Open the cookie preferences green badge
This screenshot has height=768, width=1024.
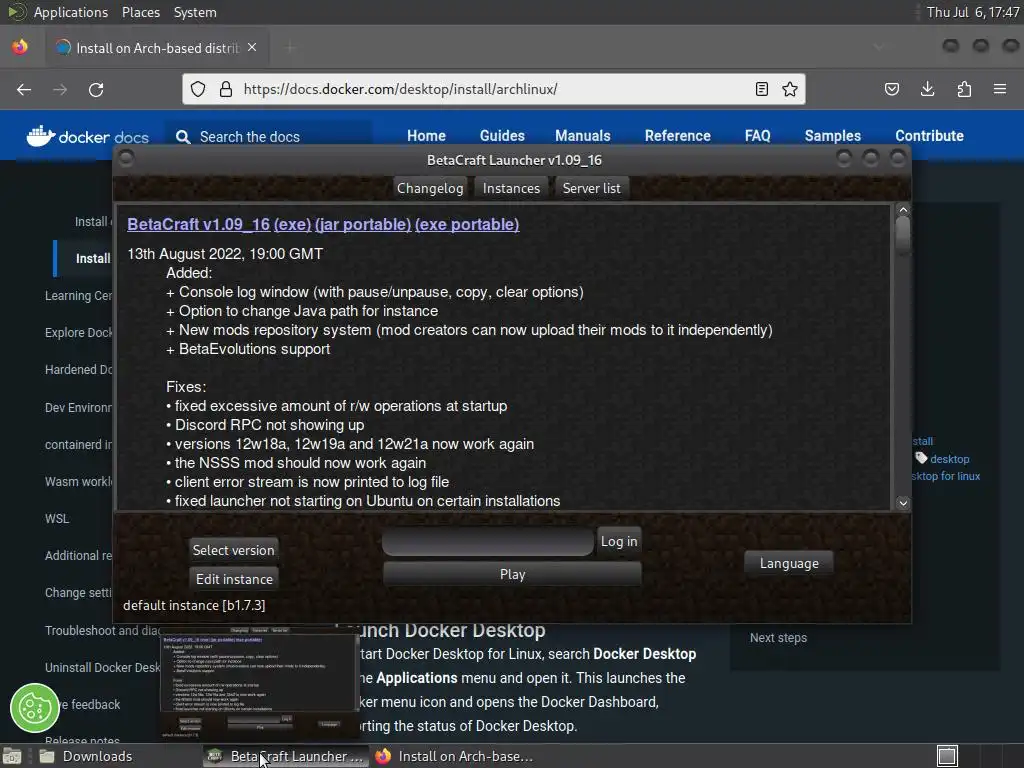tap(35, 708)
